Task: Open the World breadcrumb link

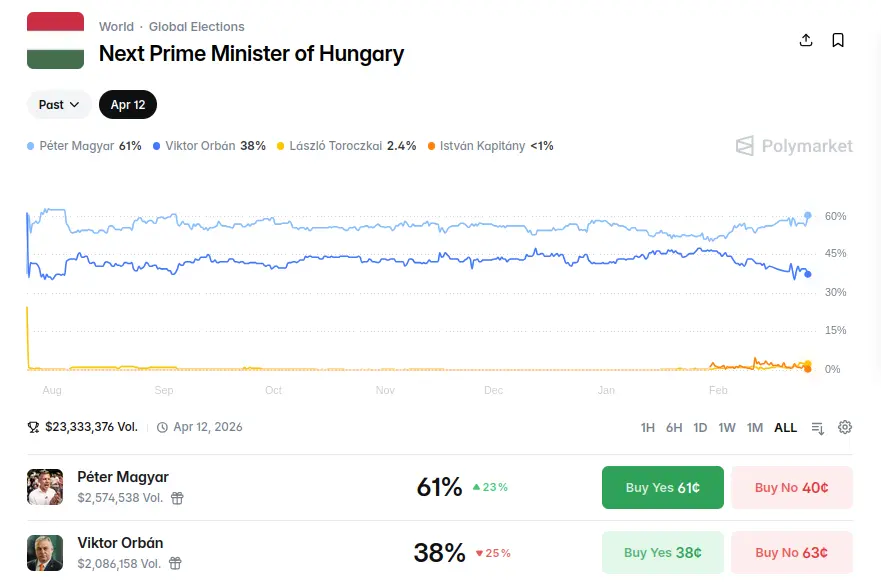Action: 116,27
